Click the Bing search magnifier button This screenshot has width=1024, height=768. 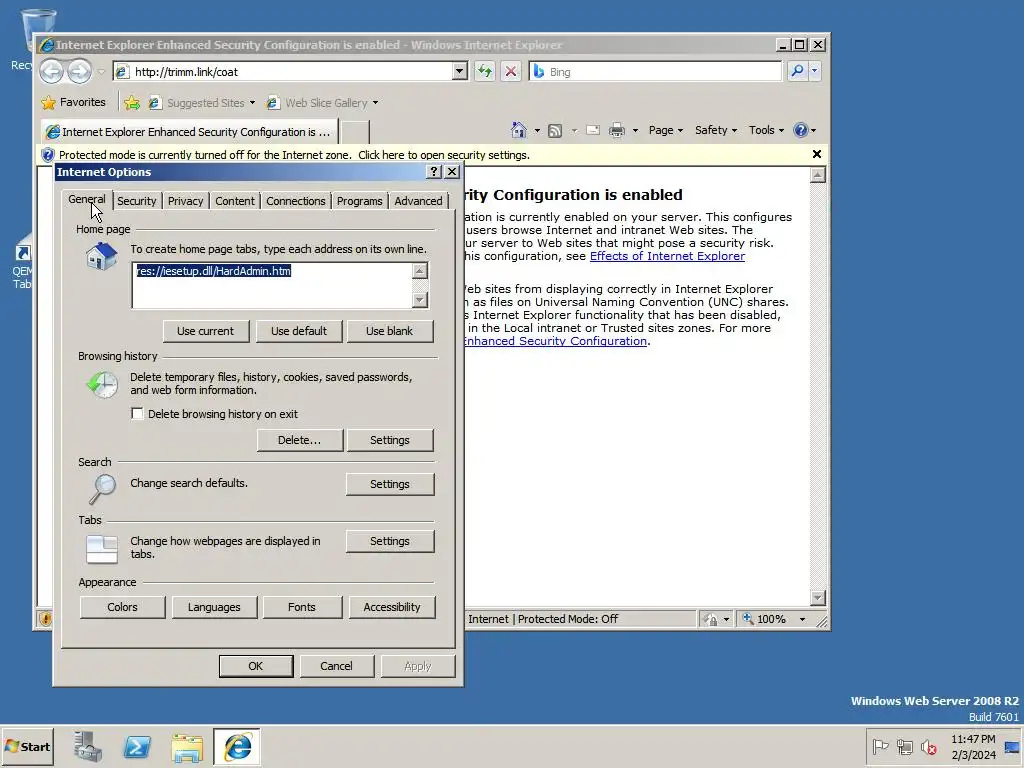(797, 71)
